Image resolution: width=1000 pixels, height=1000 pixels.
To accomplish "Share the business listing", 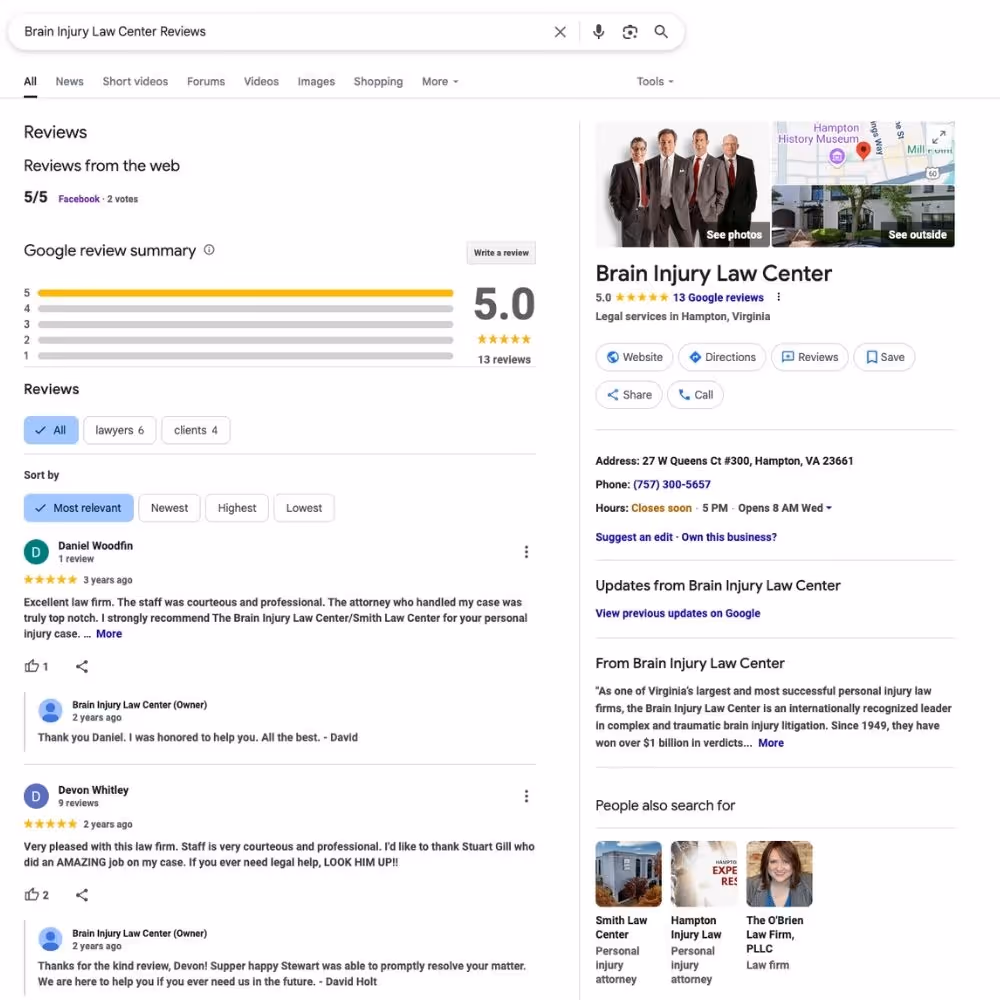I will pyautogui.click(x=629, y=395).
